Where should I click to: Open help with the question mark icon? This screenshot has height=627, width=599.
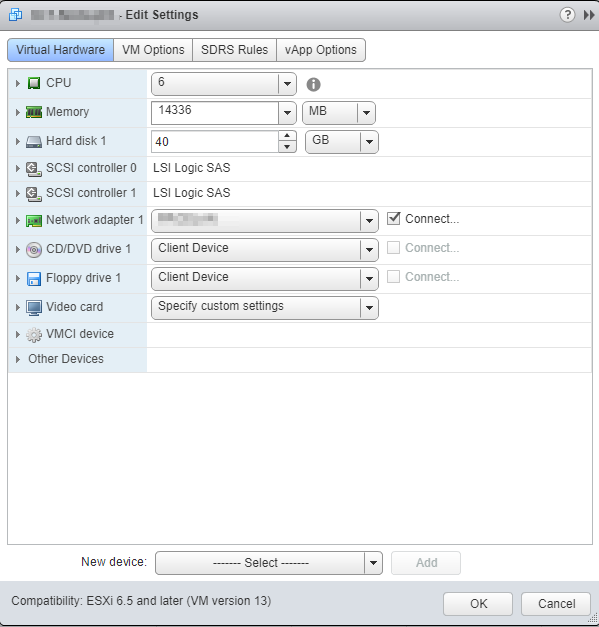point(567,15)
